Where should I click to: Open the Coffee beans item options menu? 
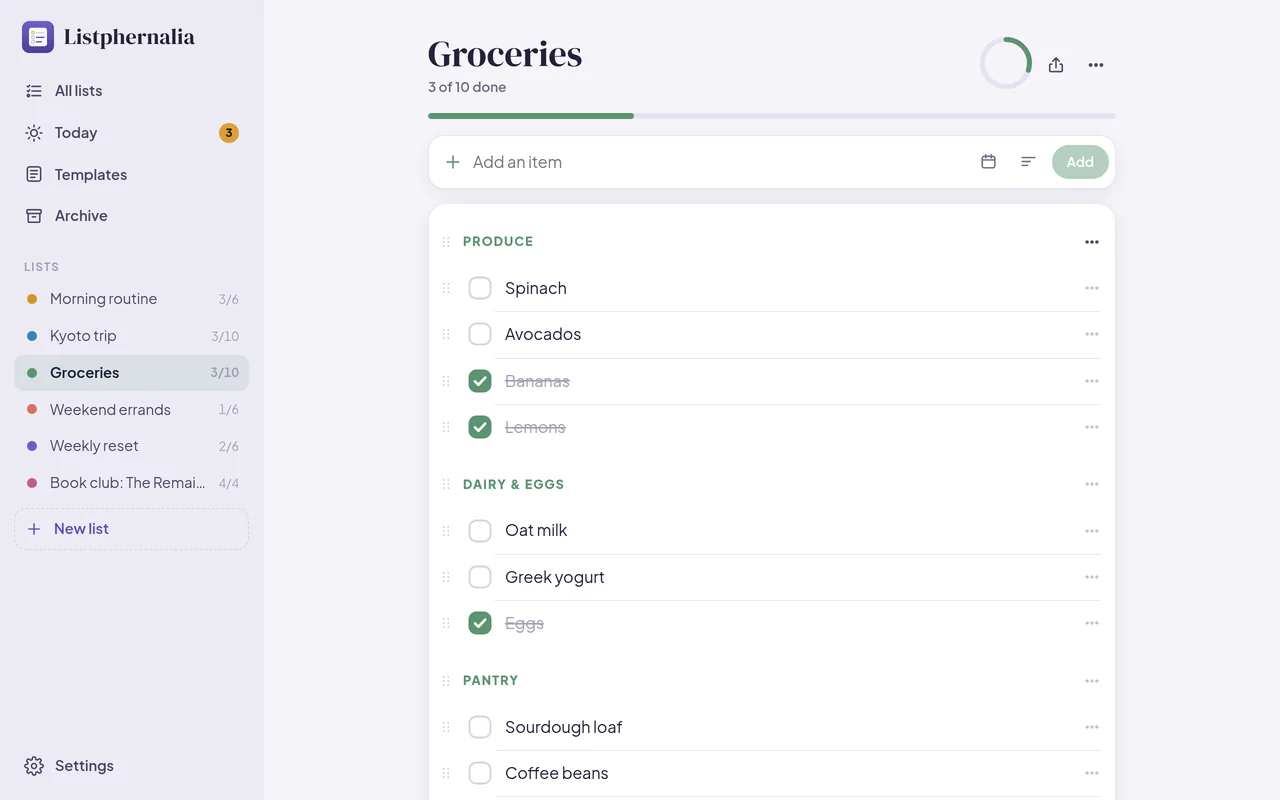click(1092, 773)
